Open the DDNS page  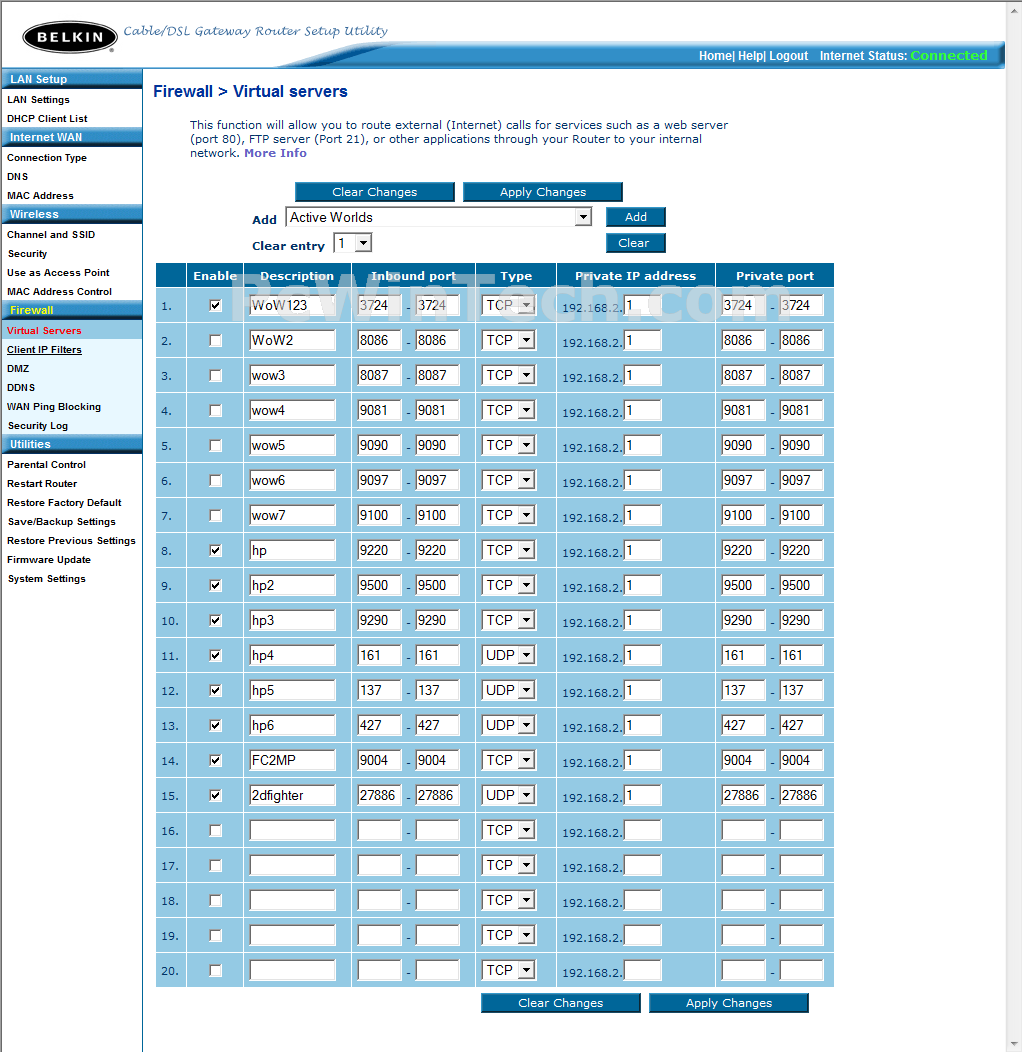(21, 387)
